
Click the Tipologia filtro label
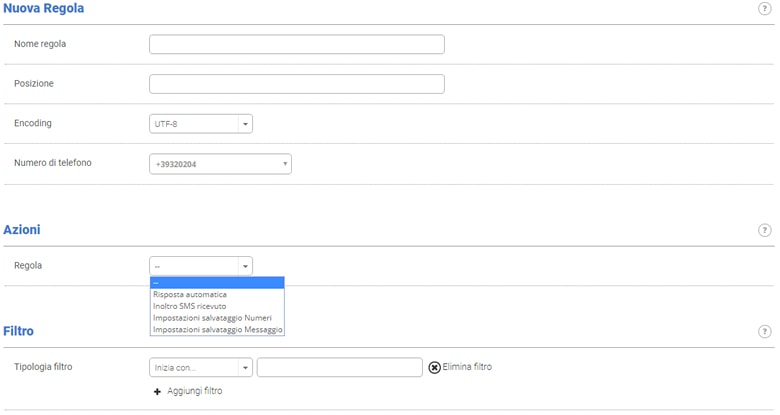(43, 367)
